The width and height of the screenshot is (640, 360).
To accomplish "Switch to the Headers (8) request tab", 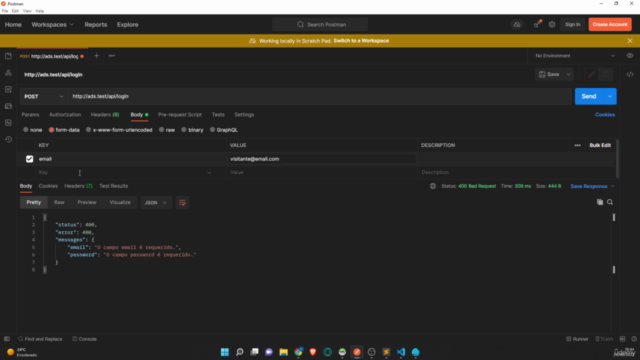I will click(x=105, y=115).
